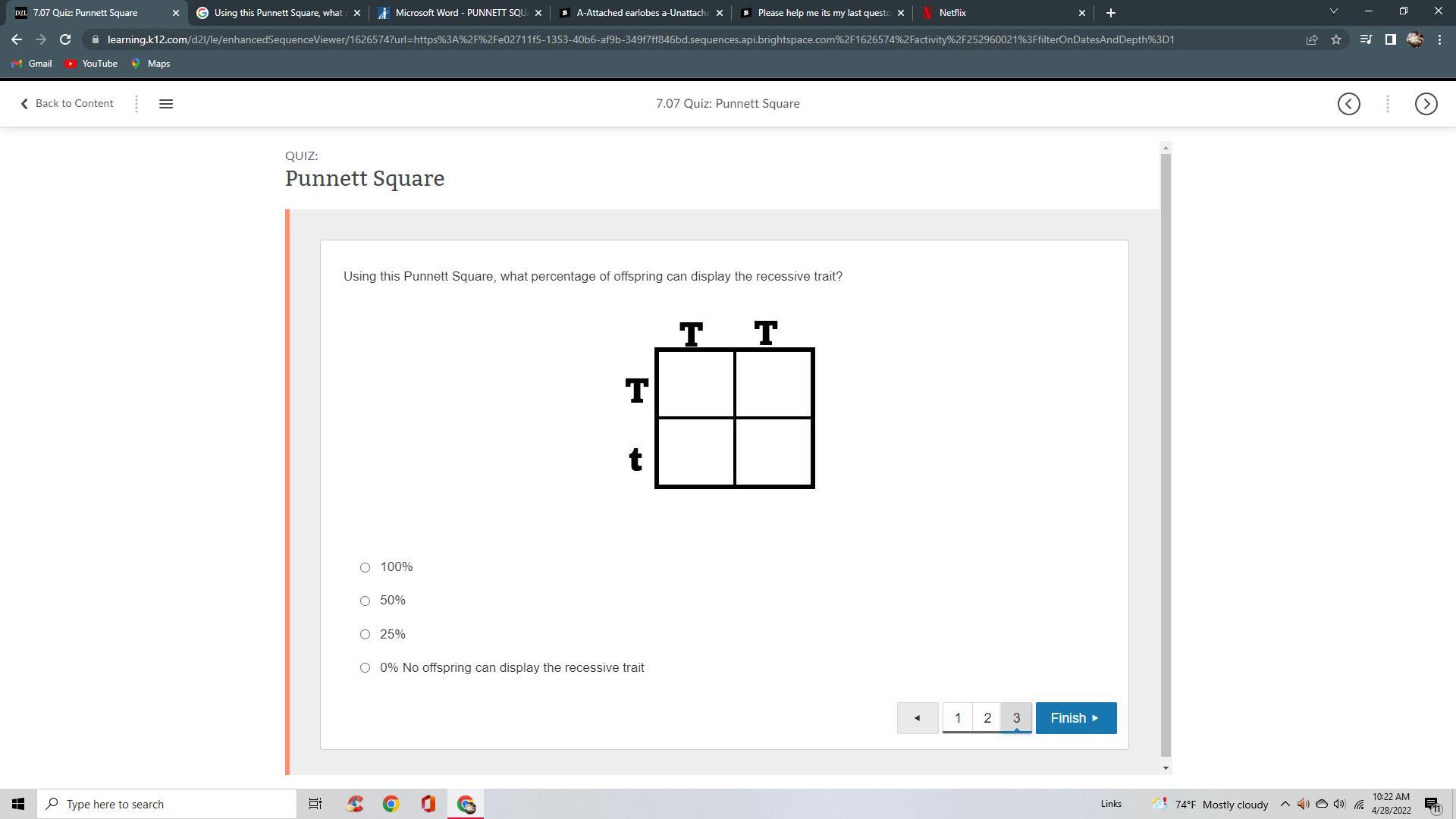Screen dimensions: 1456x819
Task: Select the 50% answer option
Action: pyautogui.click(x=365, y=601)
